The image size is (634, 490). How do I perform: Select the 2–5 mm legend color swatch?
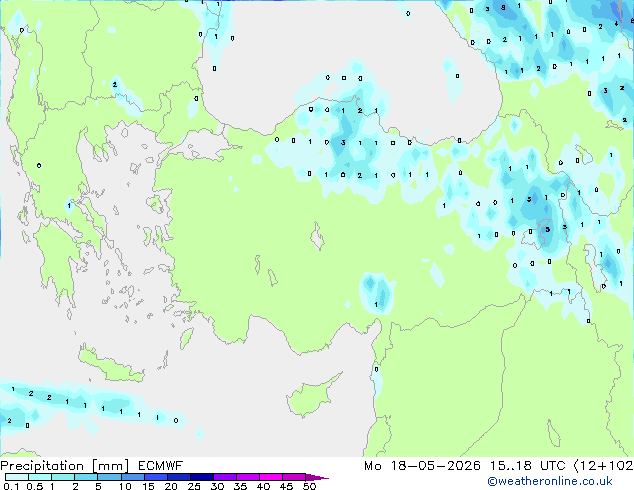point(86,477)
